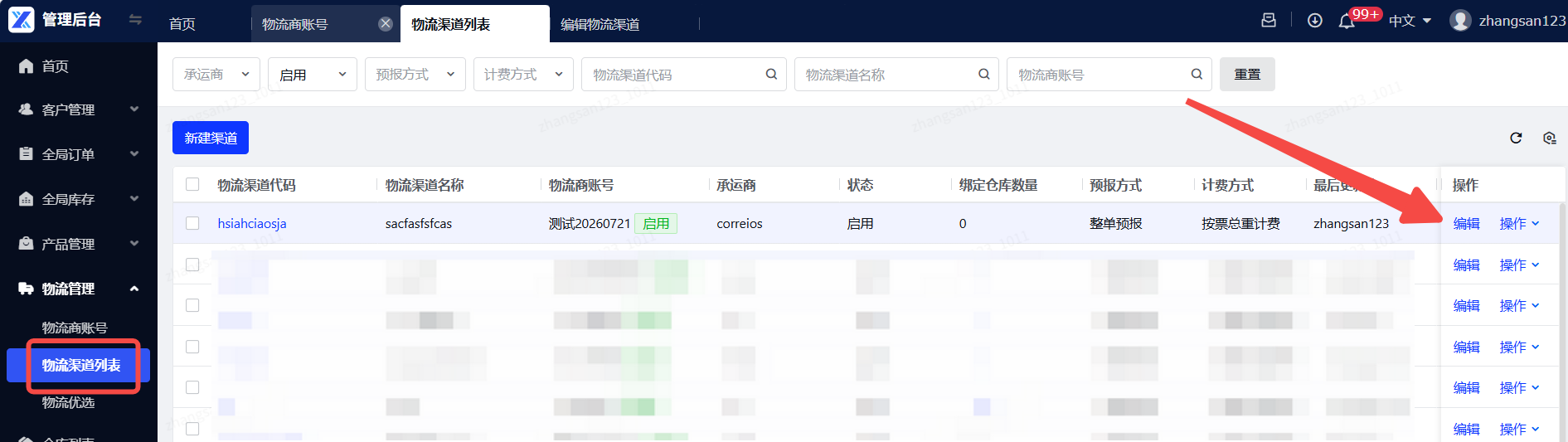Click the home icon in the sidebar
This screenshot has height=442, width=1568.
tap(26, 66)
